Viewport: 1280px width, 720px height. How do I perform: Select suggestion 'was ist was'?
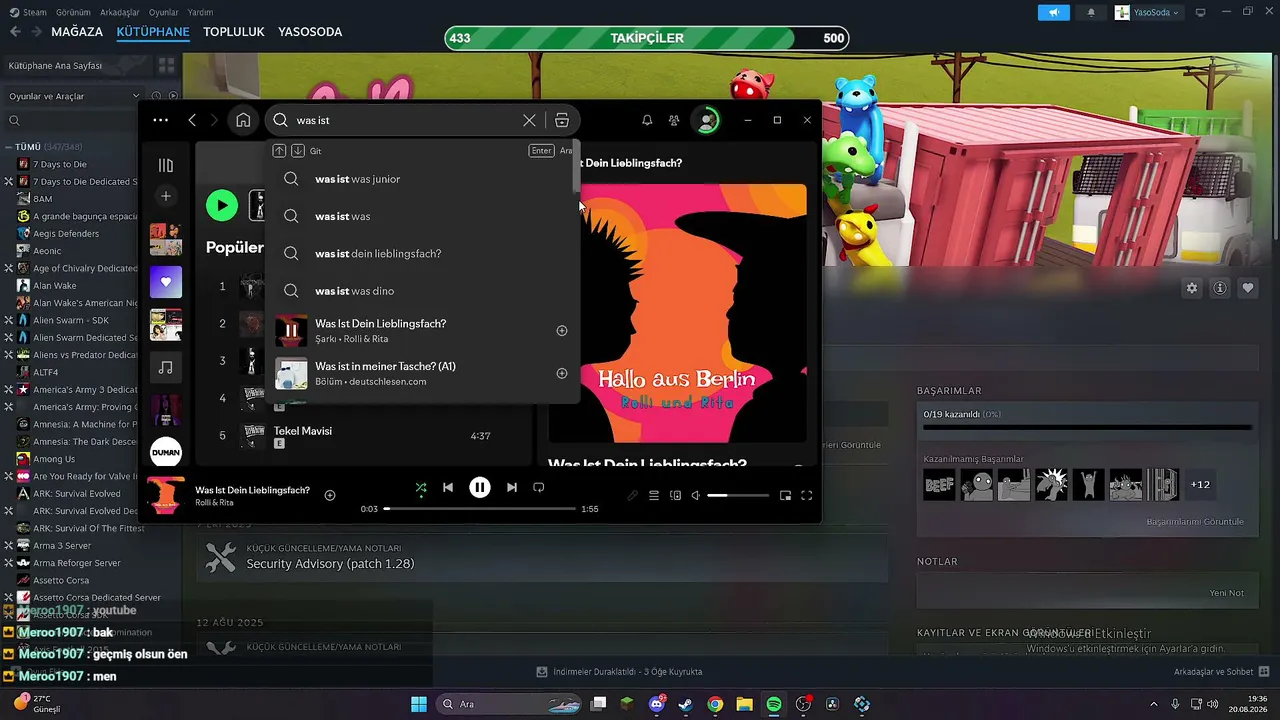coord(422,216)
